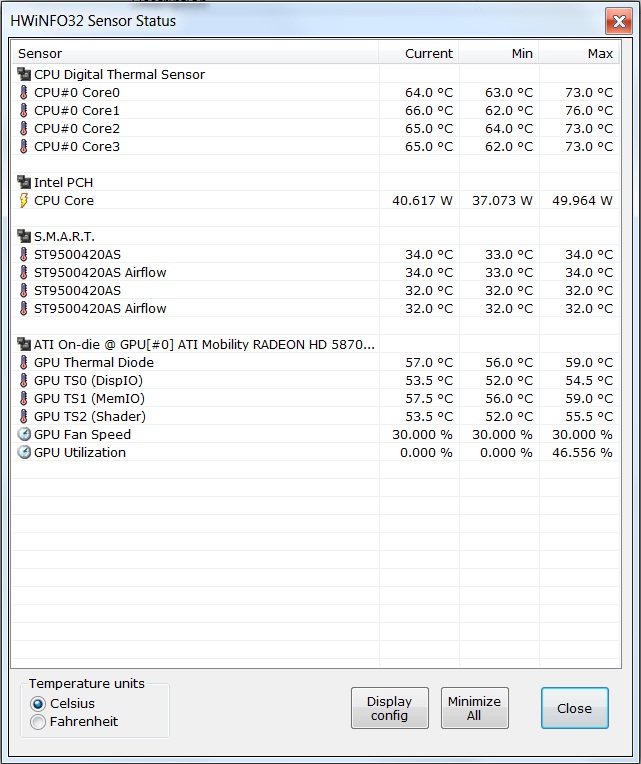Viewport: 641px width, 764px height.
Task: Switch temperature units to Fahrenheit
Action: [x=39, y=722]
